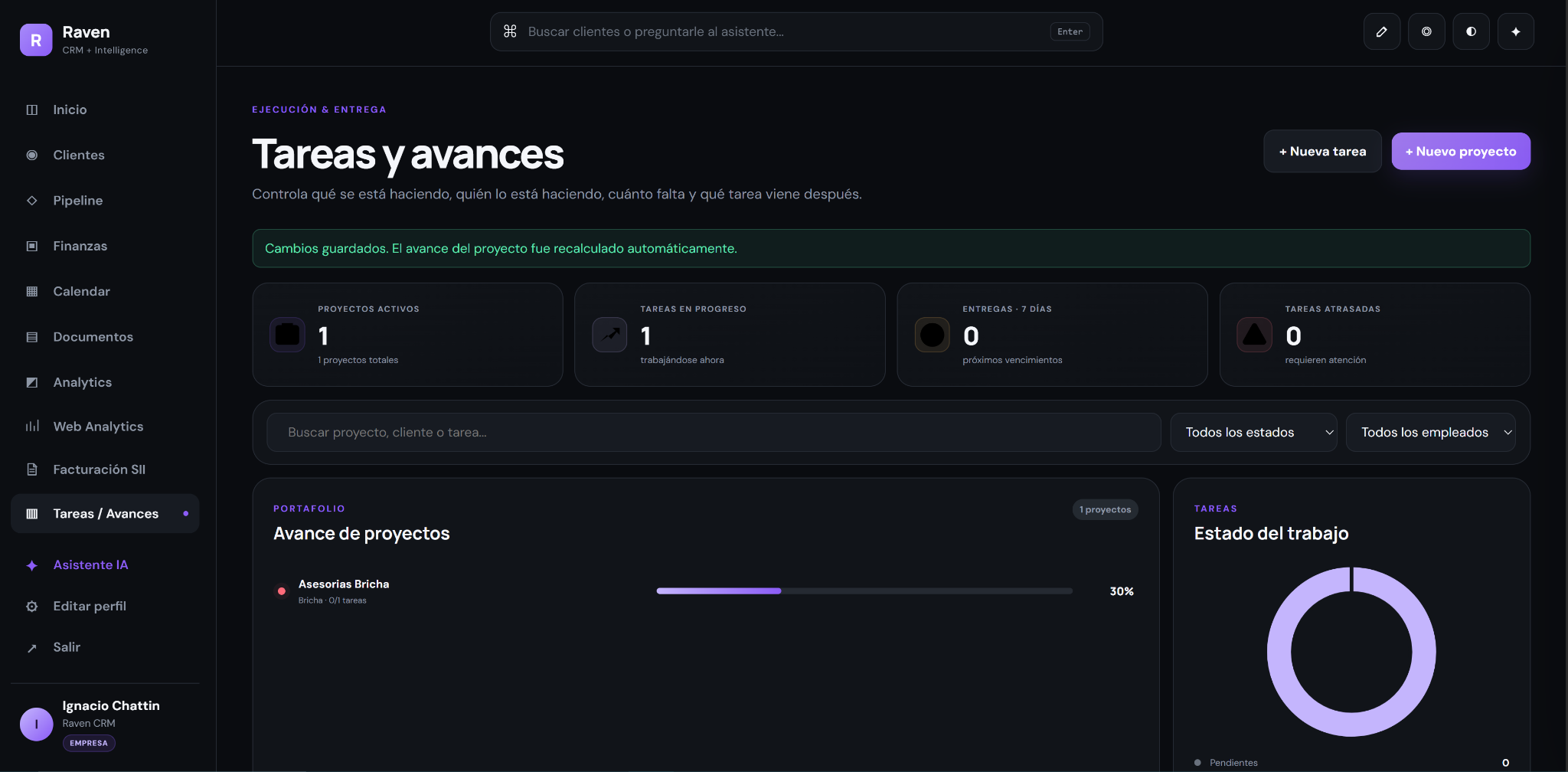
Task: Click the Cambios guardados confirmation banner
Action: coord(891,249)
